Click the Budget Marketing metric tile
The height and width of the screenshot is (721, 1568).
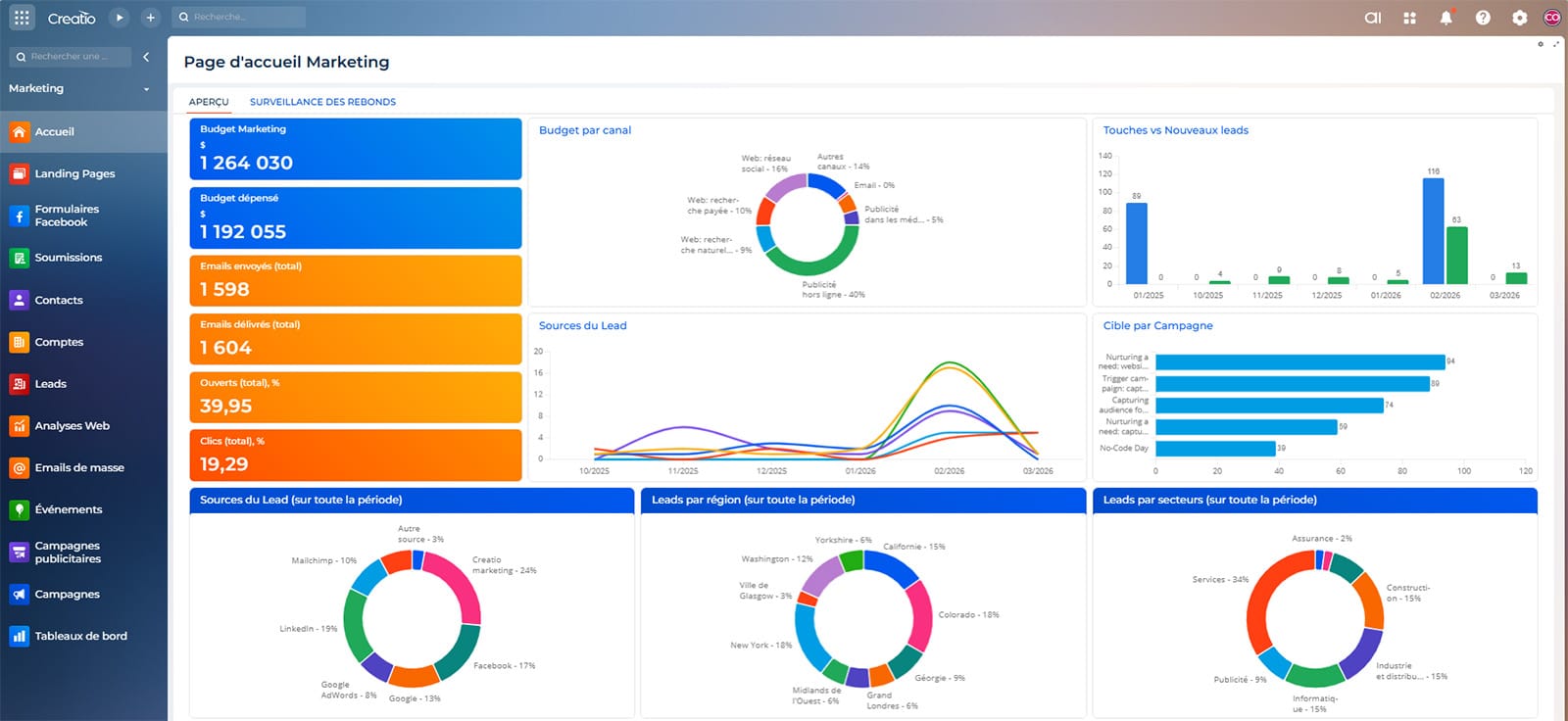tap(355, 149)
